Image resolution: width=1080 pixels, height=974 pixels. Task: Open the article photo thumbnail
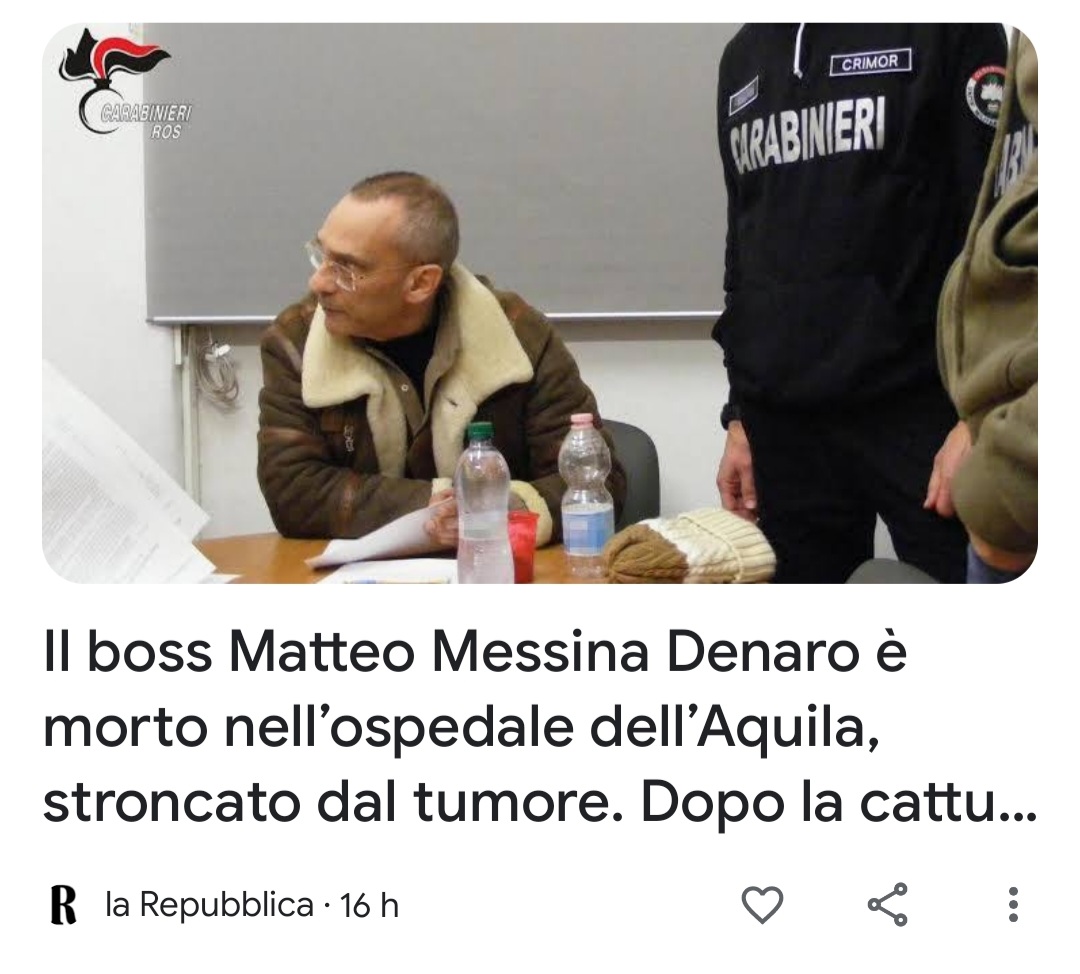click(x=539, y=303)
